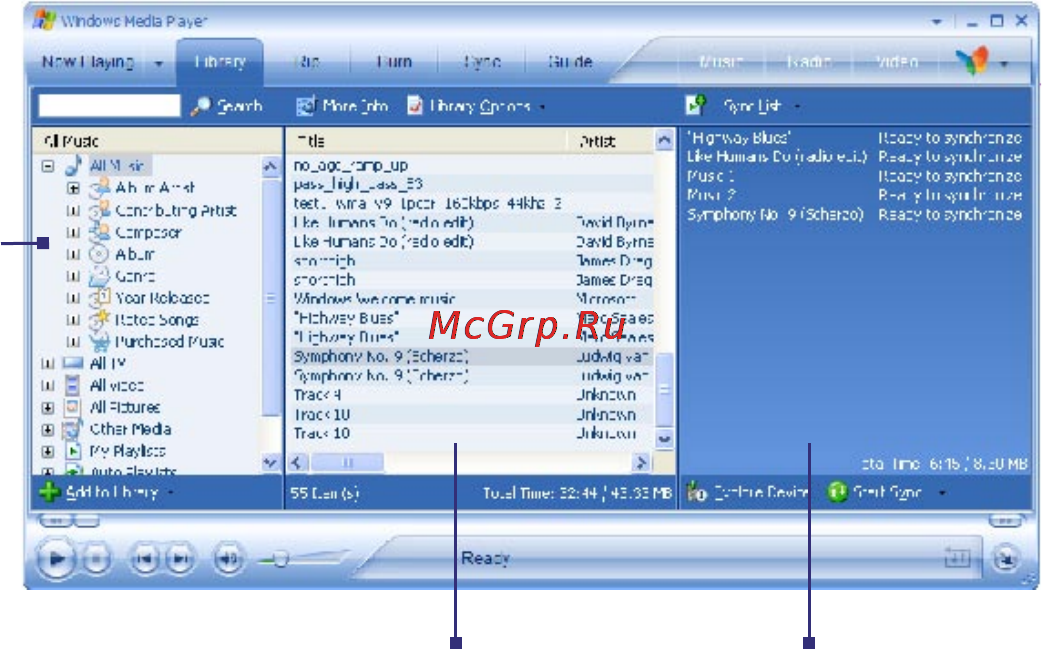
Task: Select Album Artist icon in tree
Action: [99, 187]
